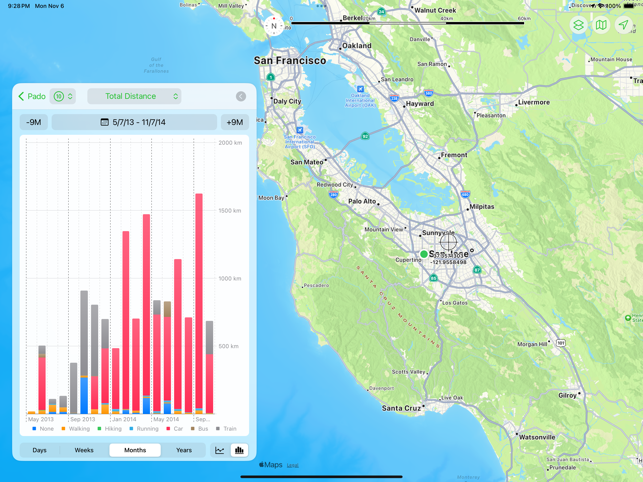Click the Daly City label

point(287,101)
